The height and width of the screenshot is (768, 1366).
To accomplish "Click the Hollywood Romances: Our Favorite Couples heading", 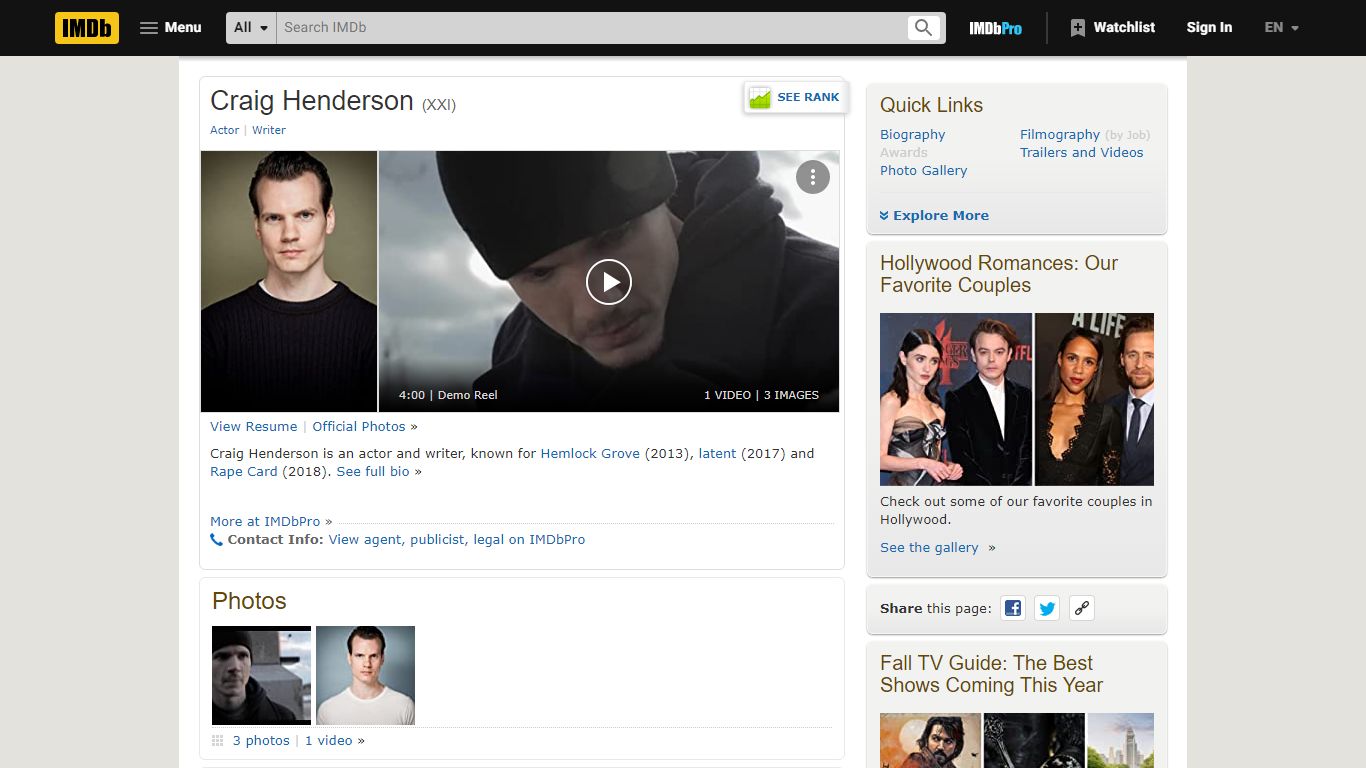I will [999, 274].
